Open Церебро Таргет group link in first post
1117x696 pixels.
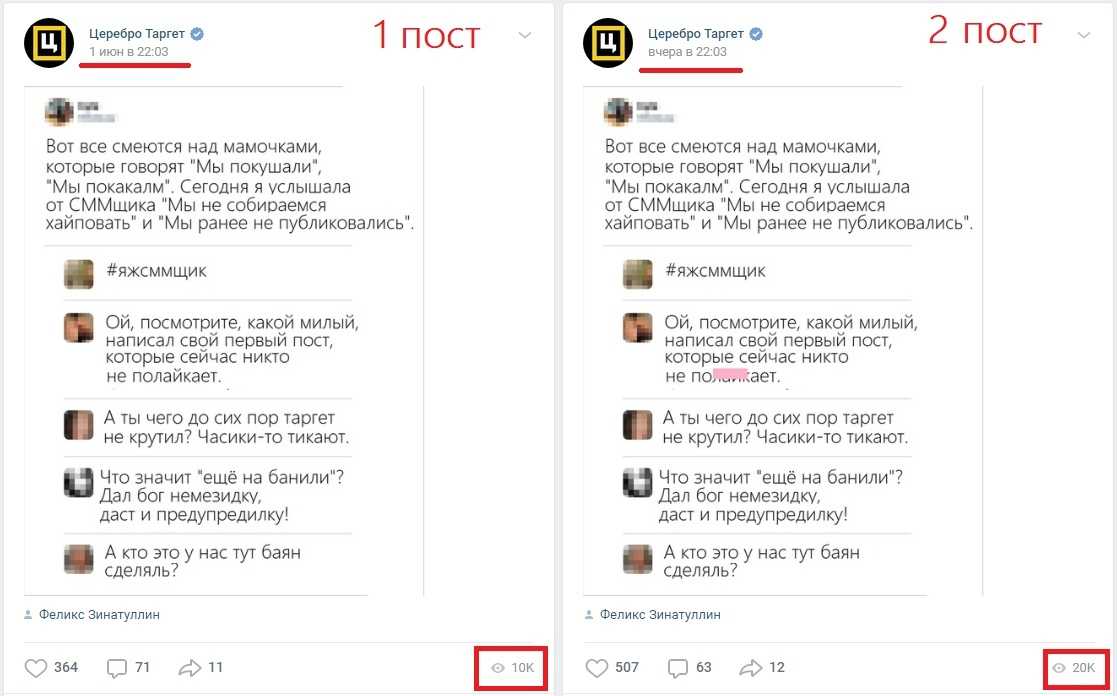tap(137, 33)
